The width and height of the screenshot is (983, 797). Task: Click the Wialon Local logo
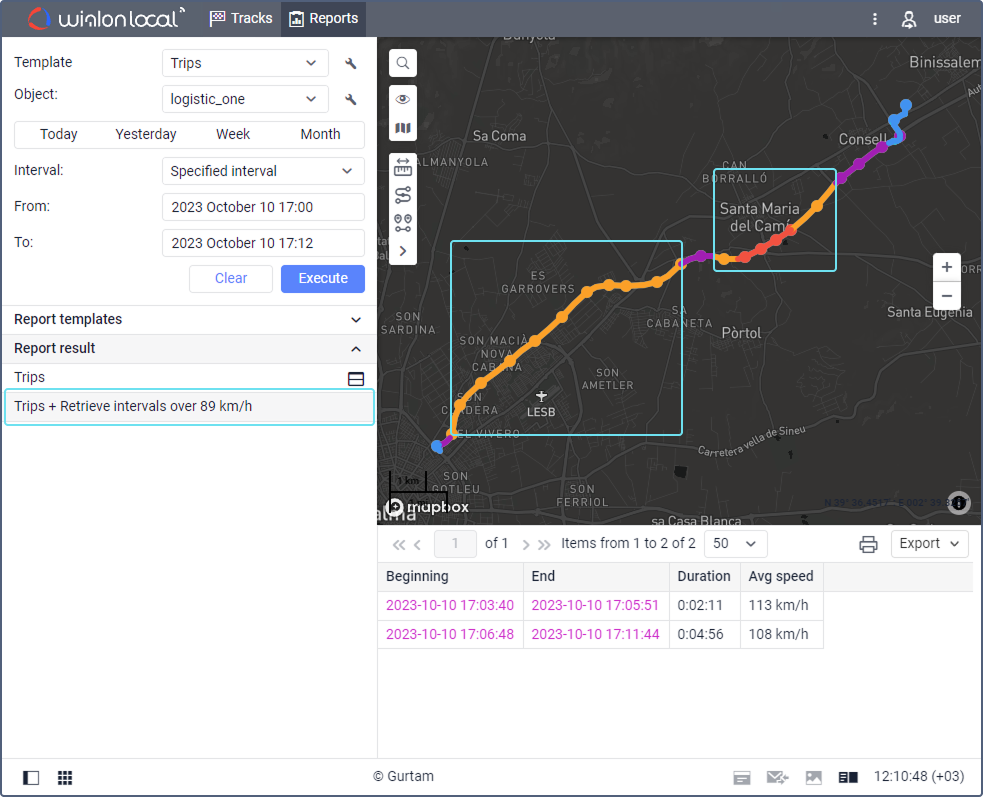(x=106, y=19)
